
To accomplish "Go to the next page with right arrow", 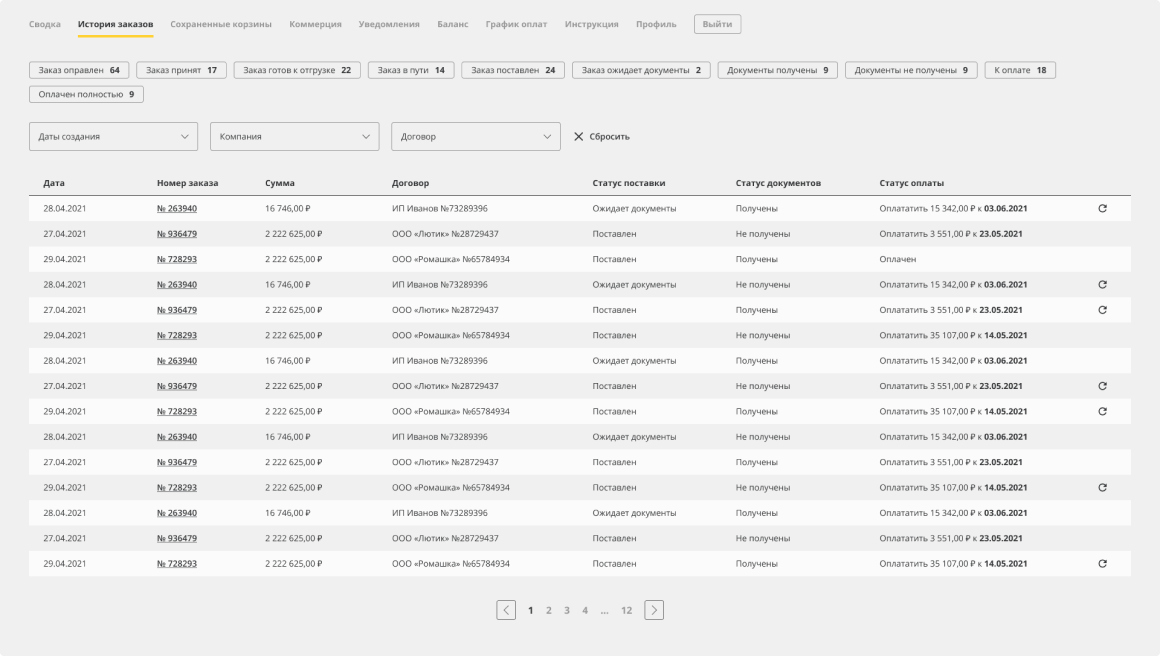I will click(654, 610).
